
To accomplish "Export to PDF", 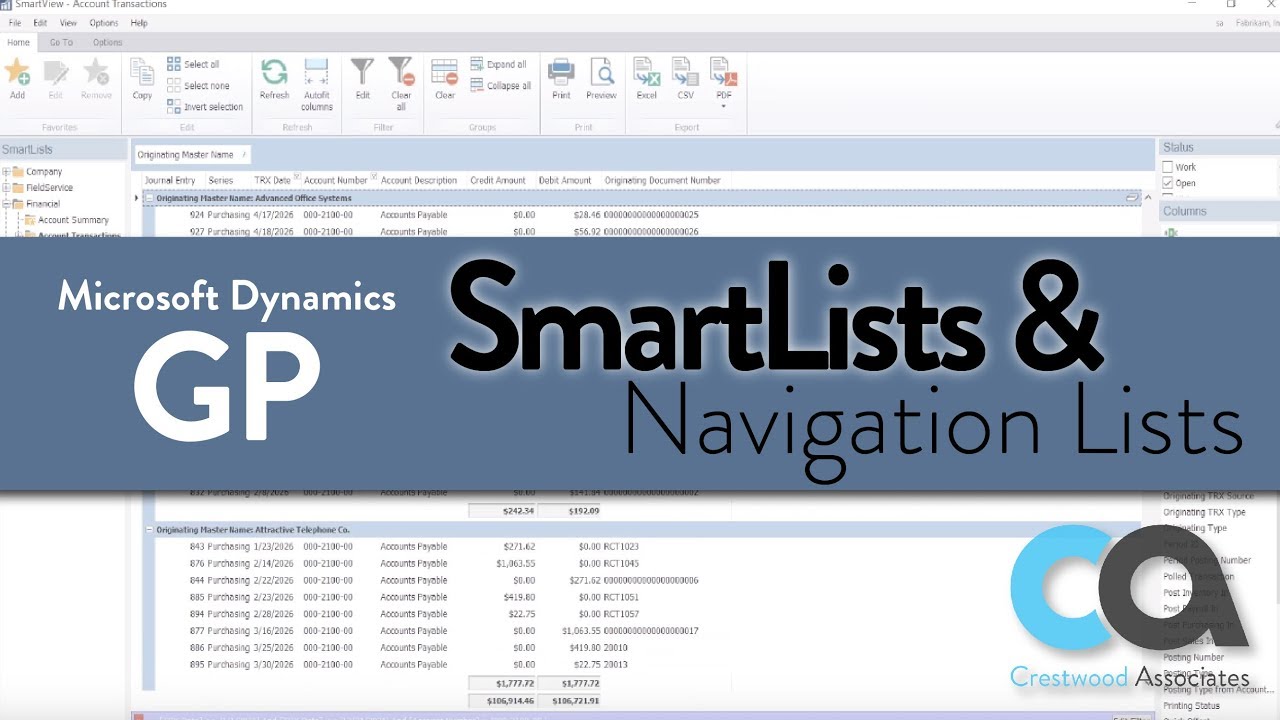I will [723, 79].
